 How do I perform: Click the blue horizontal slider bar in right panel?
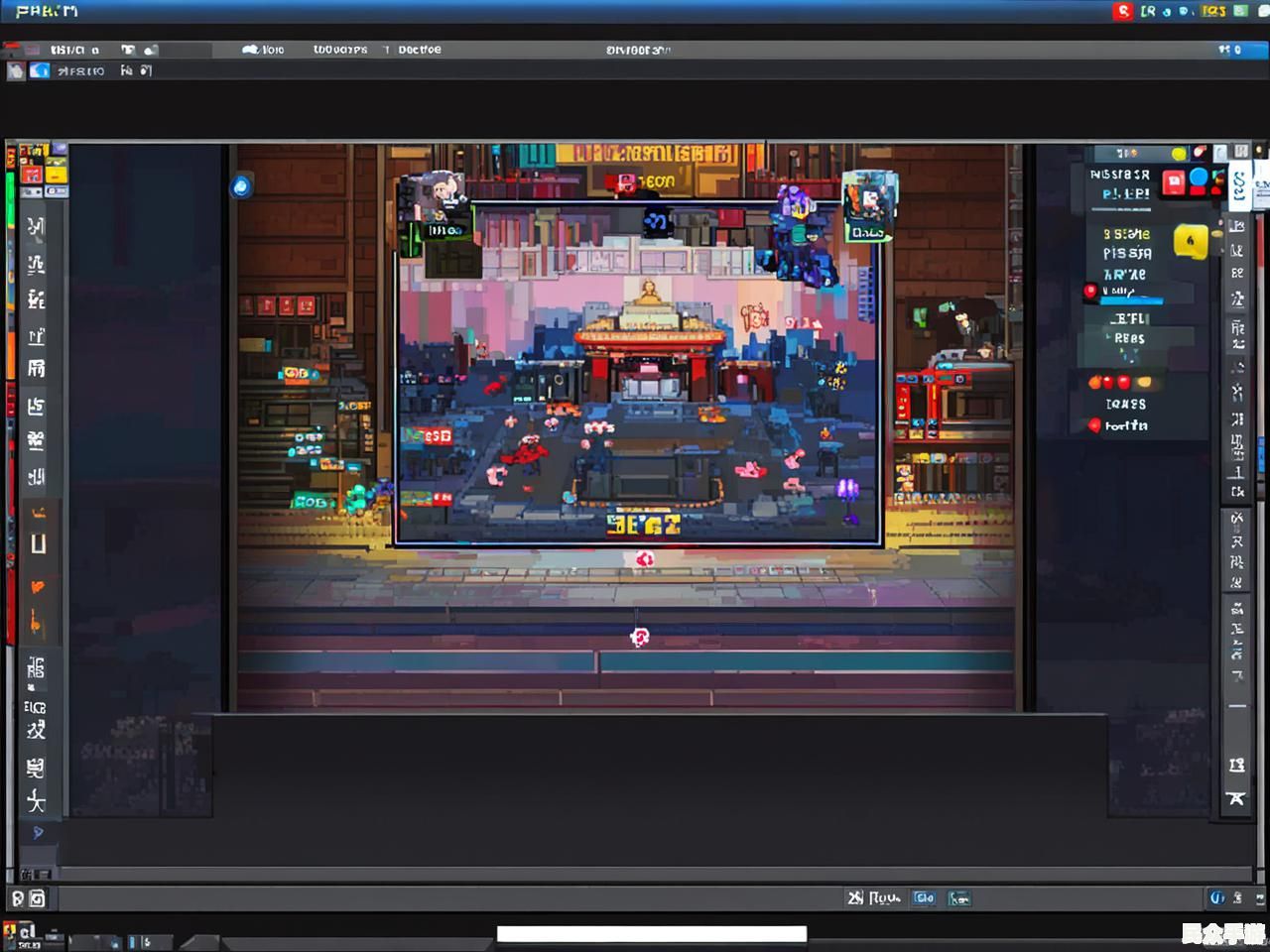1134,299
